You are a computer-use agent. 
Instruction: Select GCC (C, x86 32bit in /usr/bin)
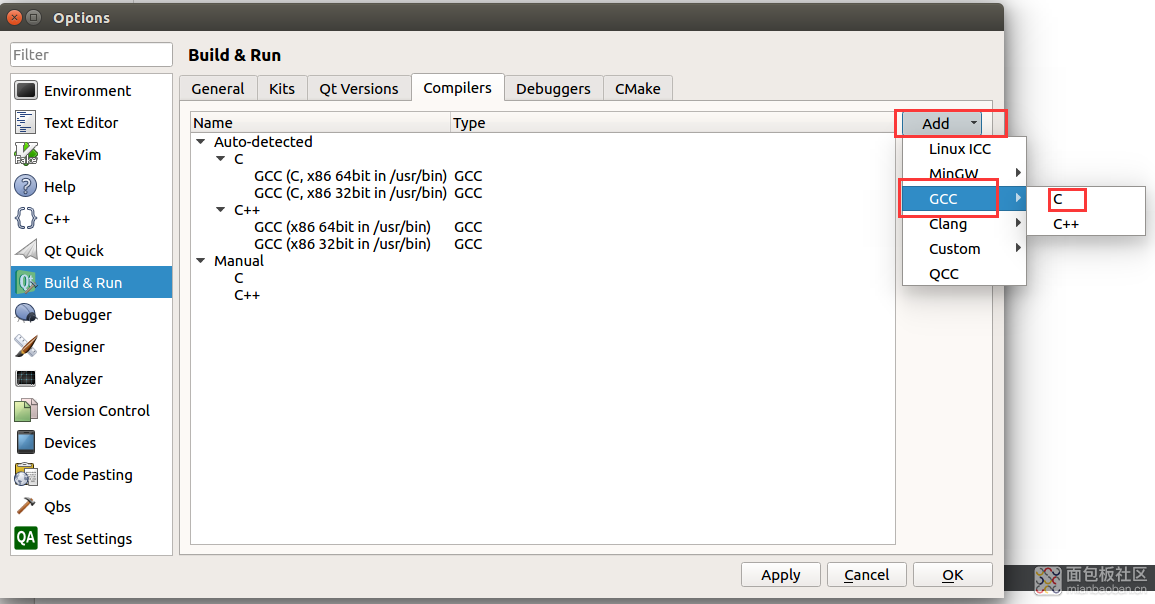pyautogui.click(x=351, y=193)
